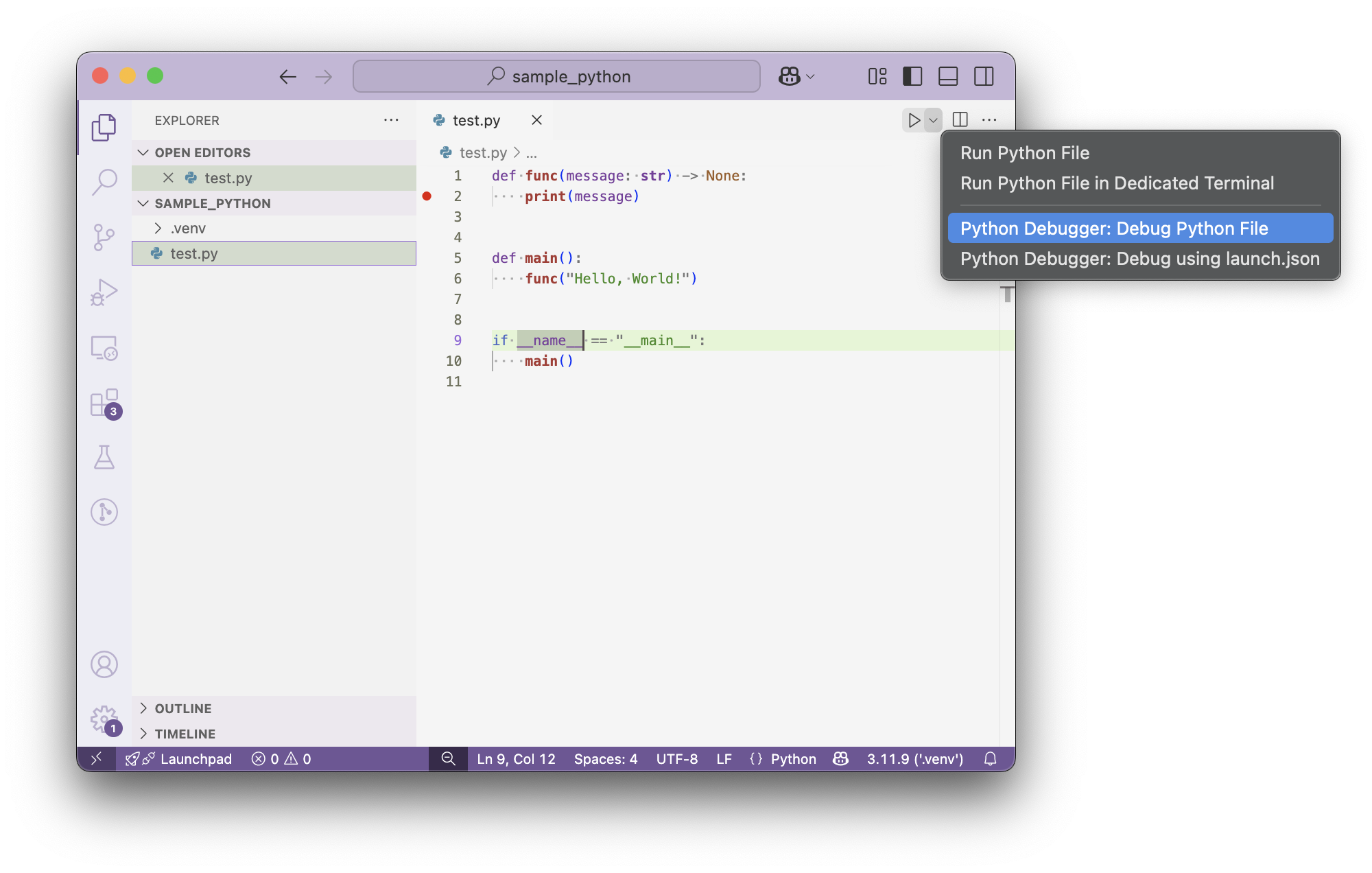Click the Go Back arrow
The width and height of the screenshot is (1372, 873).
click(288, 76)
